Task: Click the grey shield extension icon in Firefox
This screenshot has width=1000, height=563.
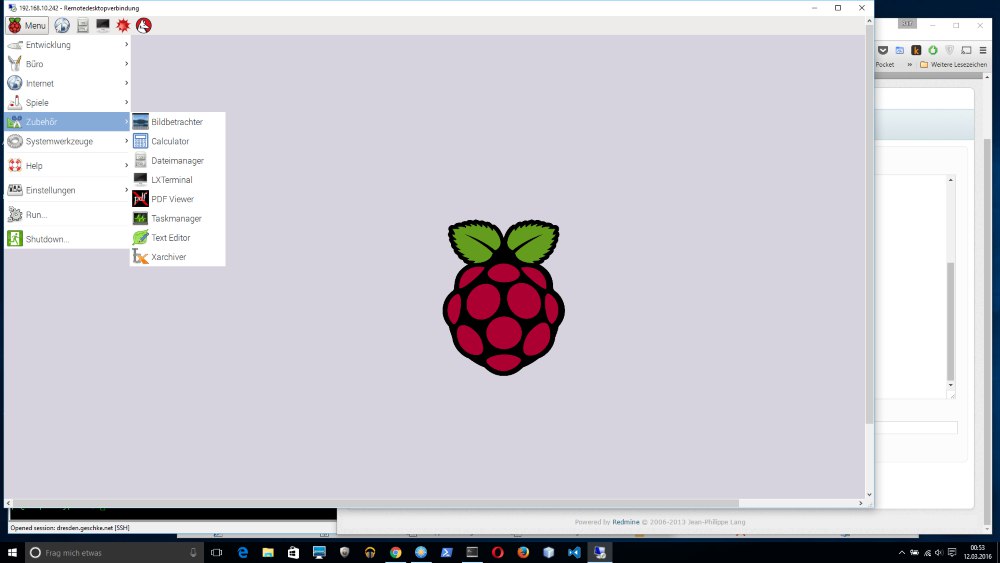Action: point(950,50)
